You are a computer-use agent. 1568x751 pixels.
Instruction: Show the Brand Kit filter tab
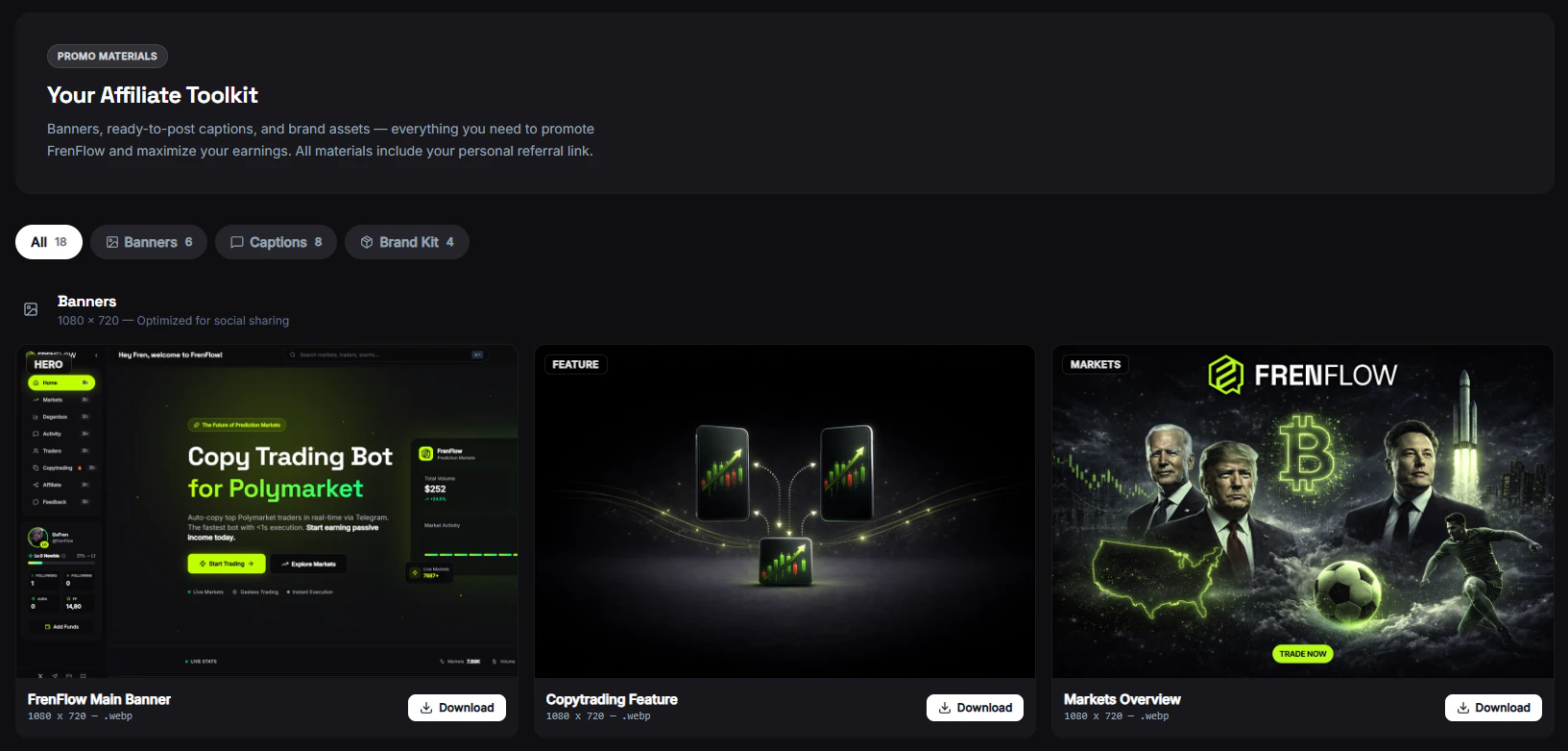coord(407,242)
